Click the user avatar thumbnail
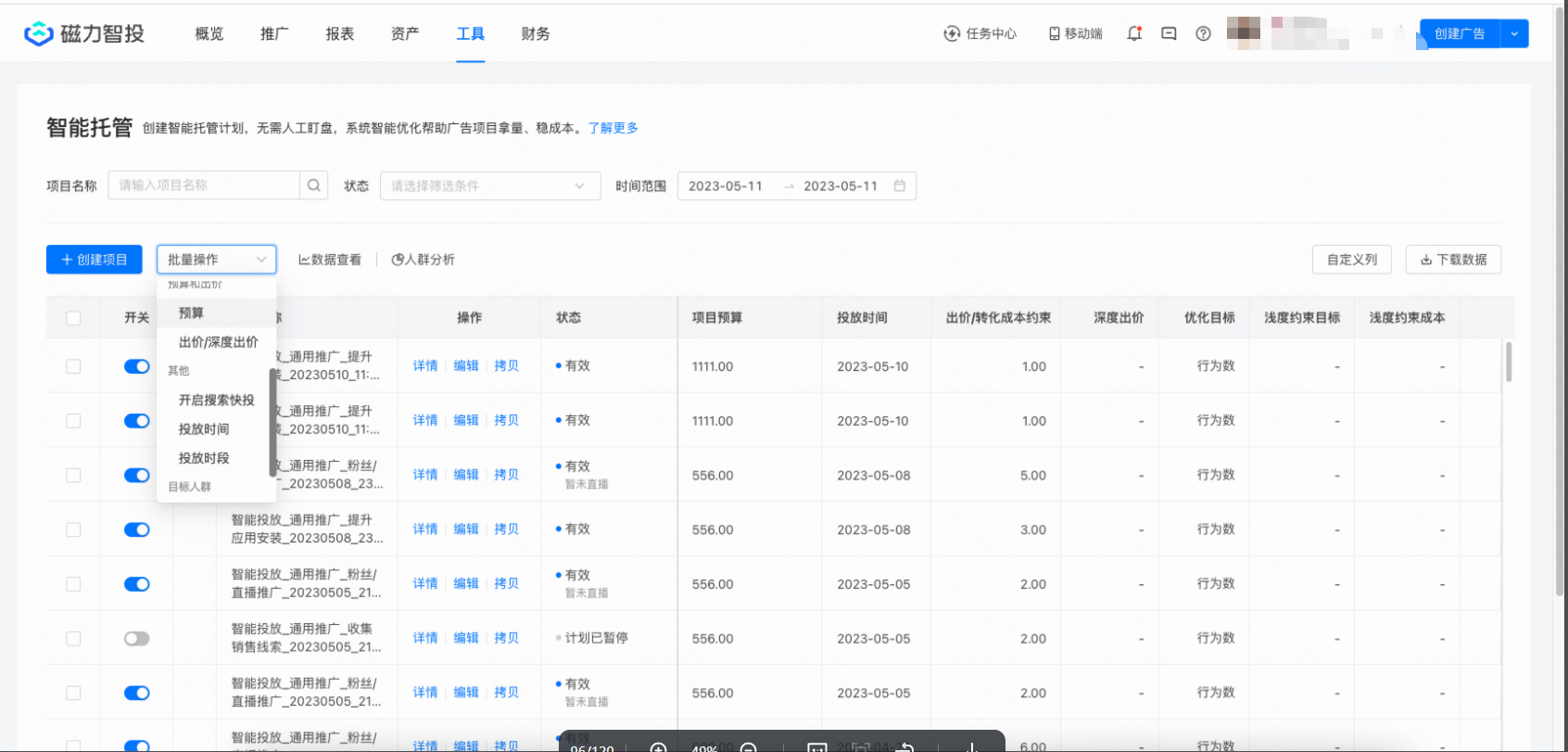 [1244, 33]
